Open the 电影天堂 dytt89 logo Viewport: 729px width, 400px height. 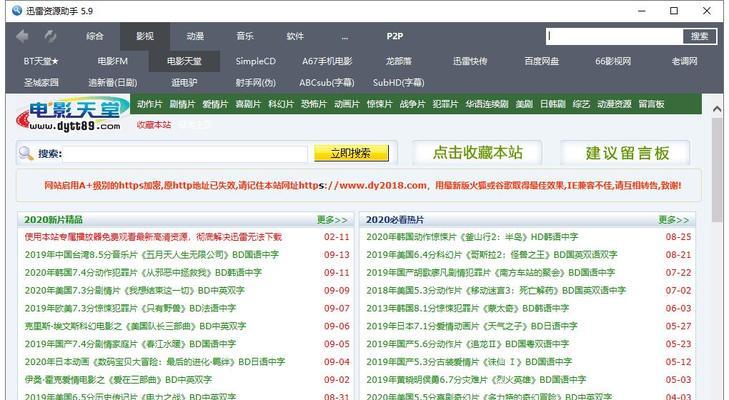tap(72, 114)
